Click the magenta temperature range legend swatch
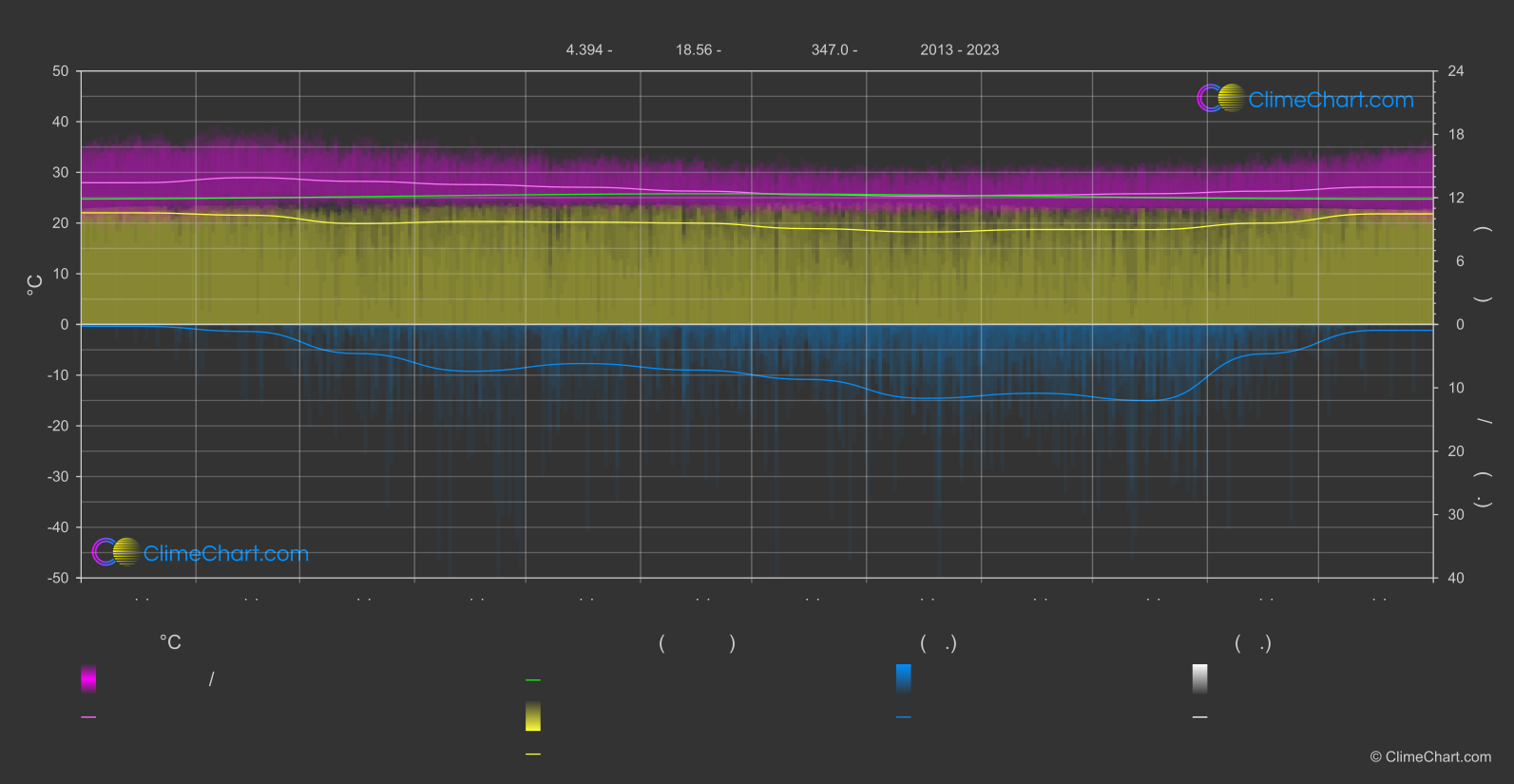 pos(88,679)
